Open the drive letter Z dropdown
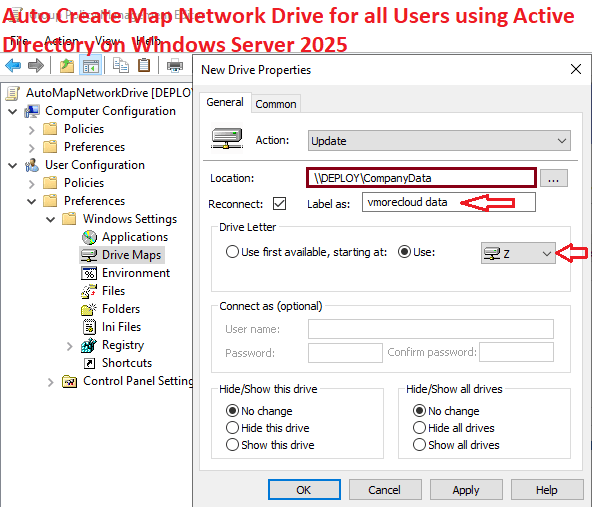592x507 pixels. click(518, 253)
